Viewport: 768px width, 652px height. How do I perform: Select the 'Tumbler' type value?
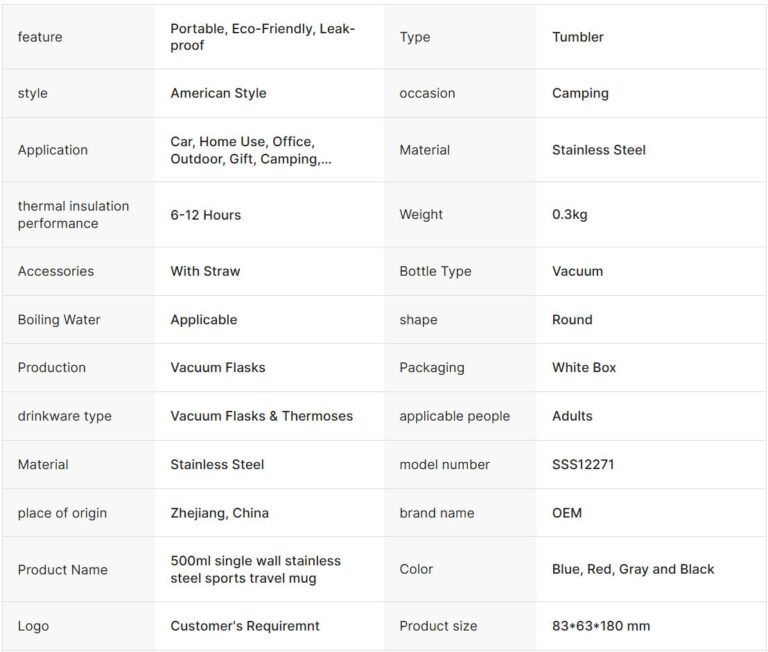click(x=578, y=37)
